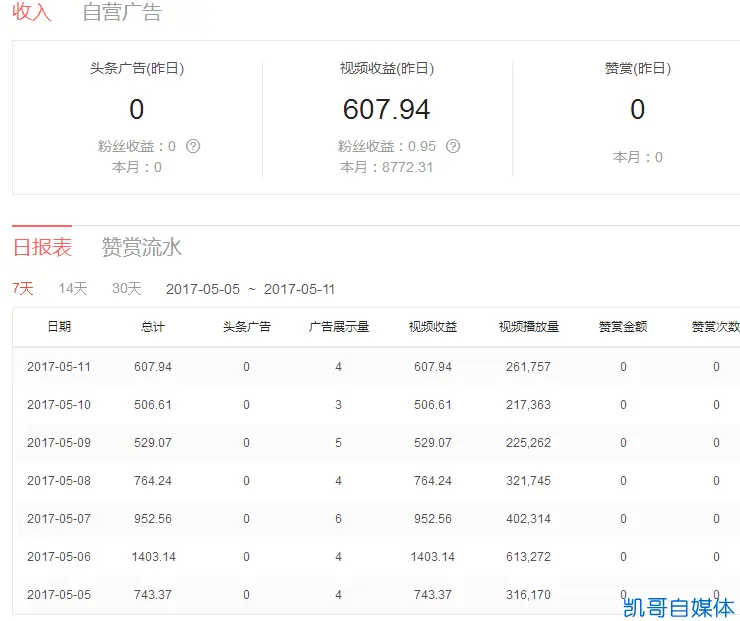This screenshot has width=740, height=621.
Task: Click the 广告展示量 column header
Action: pos(339,327)
